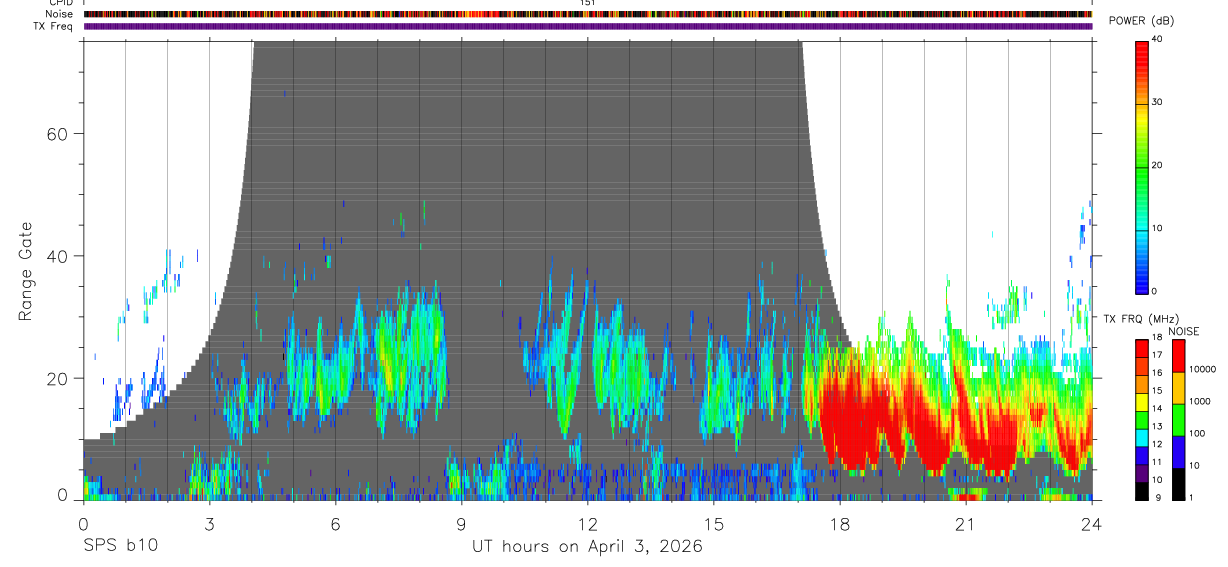Image resolution: width=1228 pixels, height=567 pixels.
Task: Click the 3 hour tick label
Action: coord(209,523)
